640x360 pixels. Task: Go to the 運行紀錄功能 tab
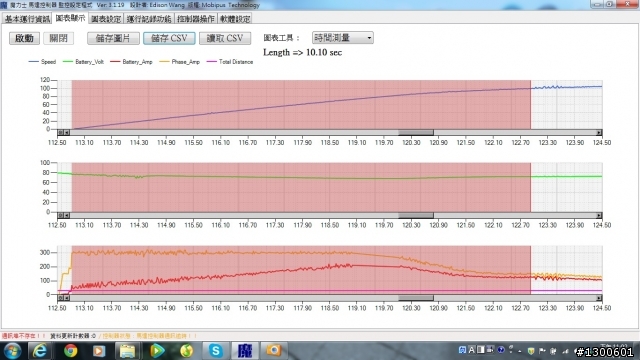(149, 19)
